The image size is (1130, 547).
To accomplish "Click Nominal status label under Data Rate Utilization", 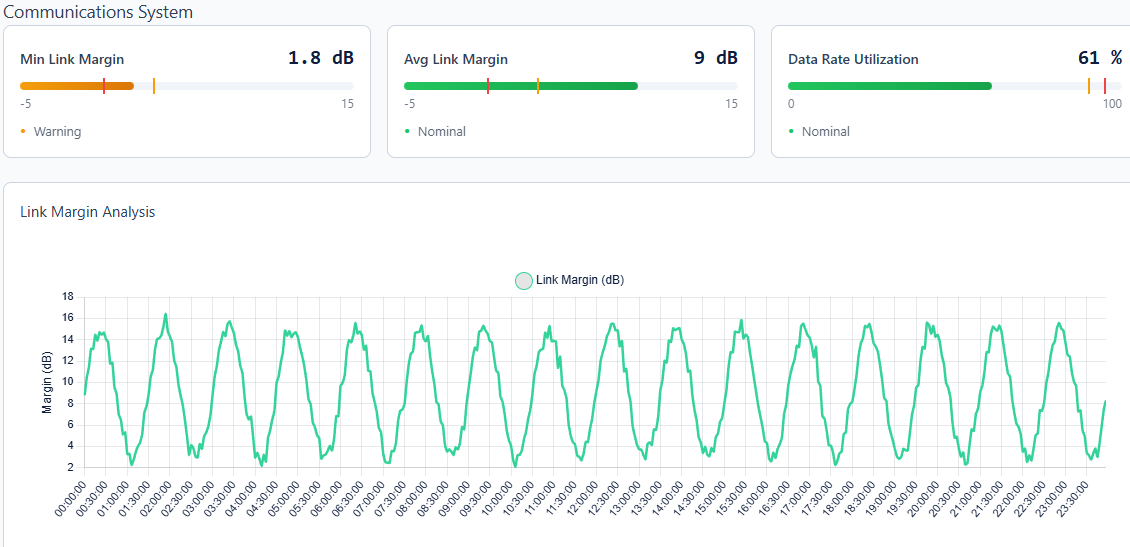I will coord(825,131).
